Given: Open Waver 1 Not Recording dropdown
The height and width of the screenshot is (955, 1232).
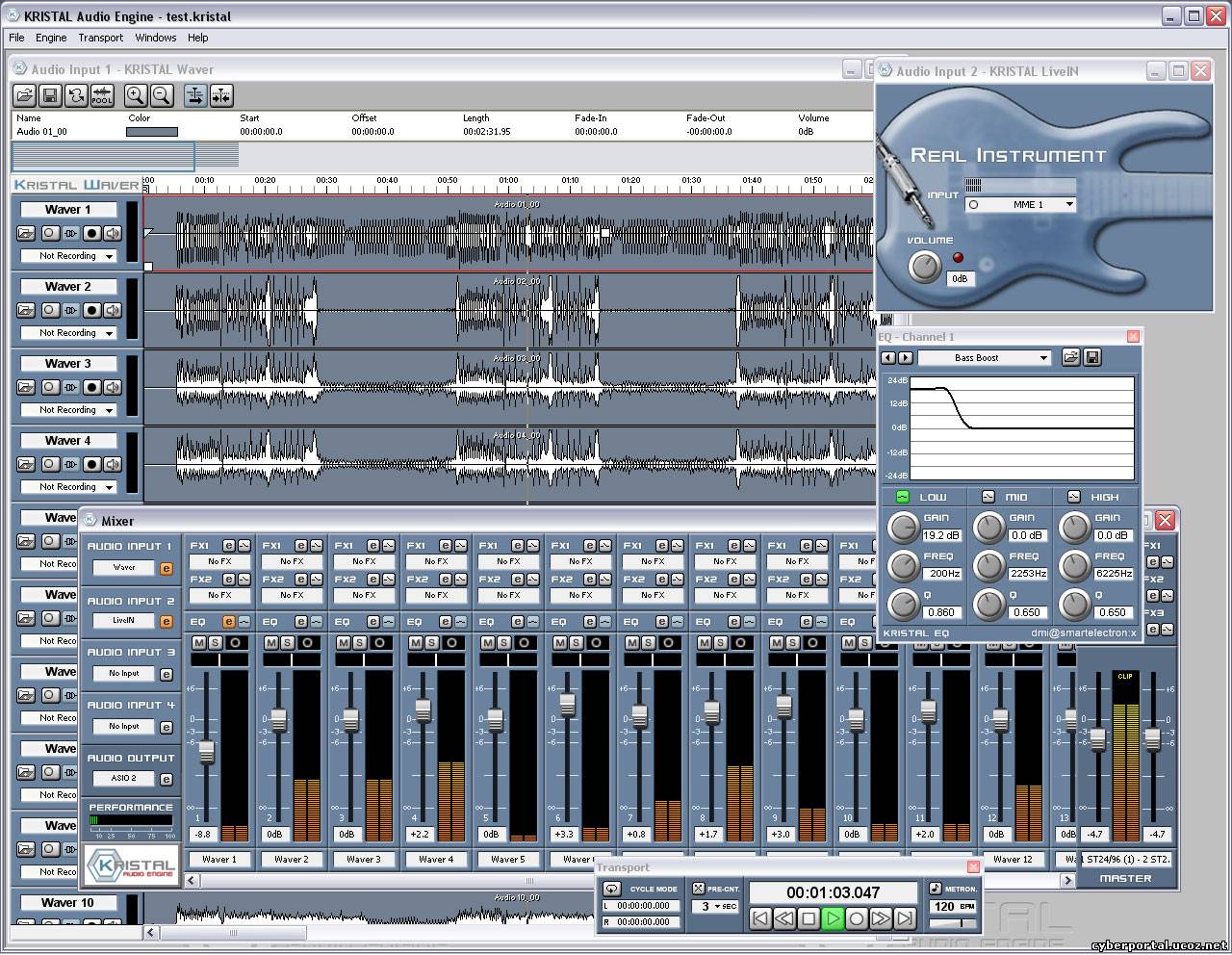Looking at the screenshot, I should tap(68, 256).
